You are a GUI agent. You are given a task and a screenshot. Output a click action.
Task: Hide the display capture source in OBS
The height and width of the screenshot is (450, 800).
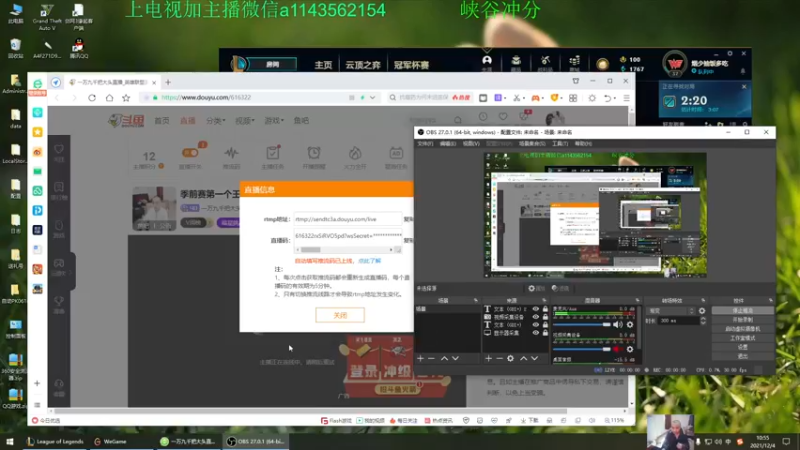(535, 333)
